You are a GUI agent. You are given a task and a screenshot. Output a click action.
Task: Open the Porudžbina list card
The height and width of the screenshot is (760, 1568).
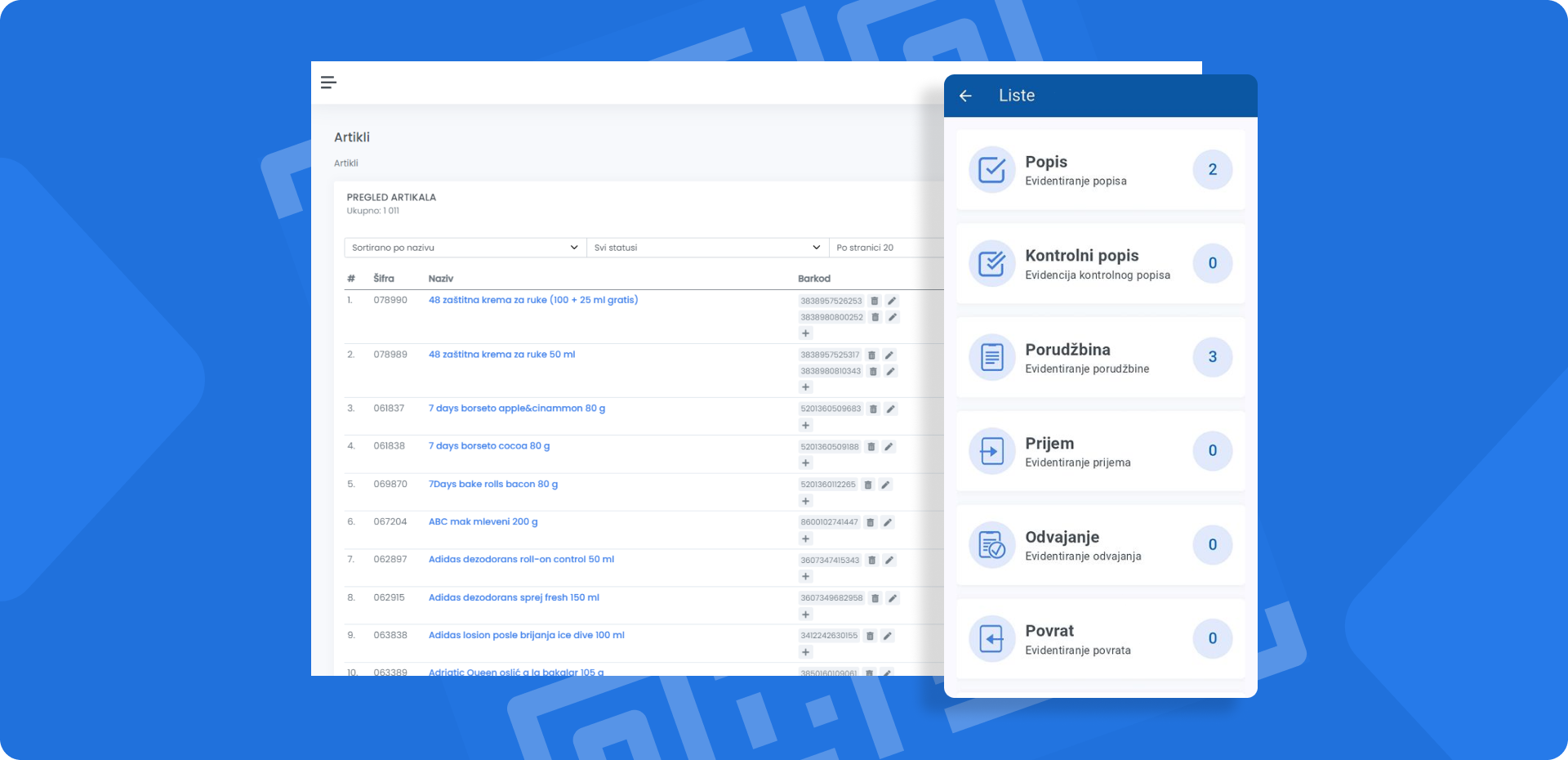click(x=1101, y=357)
